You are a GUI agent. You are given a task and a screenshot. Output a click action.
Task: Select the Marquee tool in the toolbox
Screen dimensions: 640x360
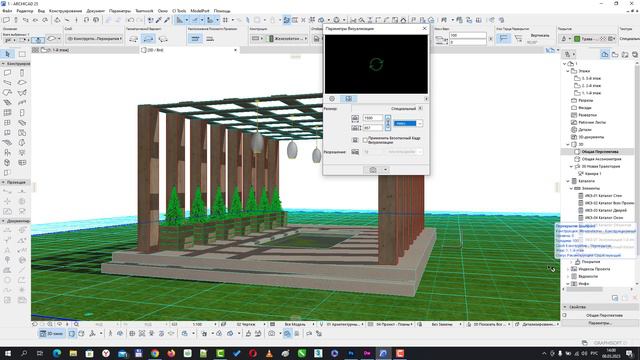click(x=22, y=54)
